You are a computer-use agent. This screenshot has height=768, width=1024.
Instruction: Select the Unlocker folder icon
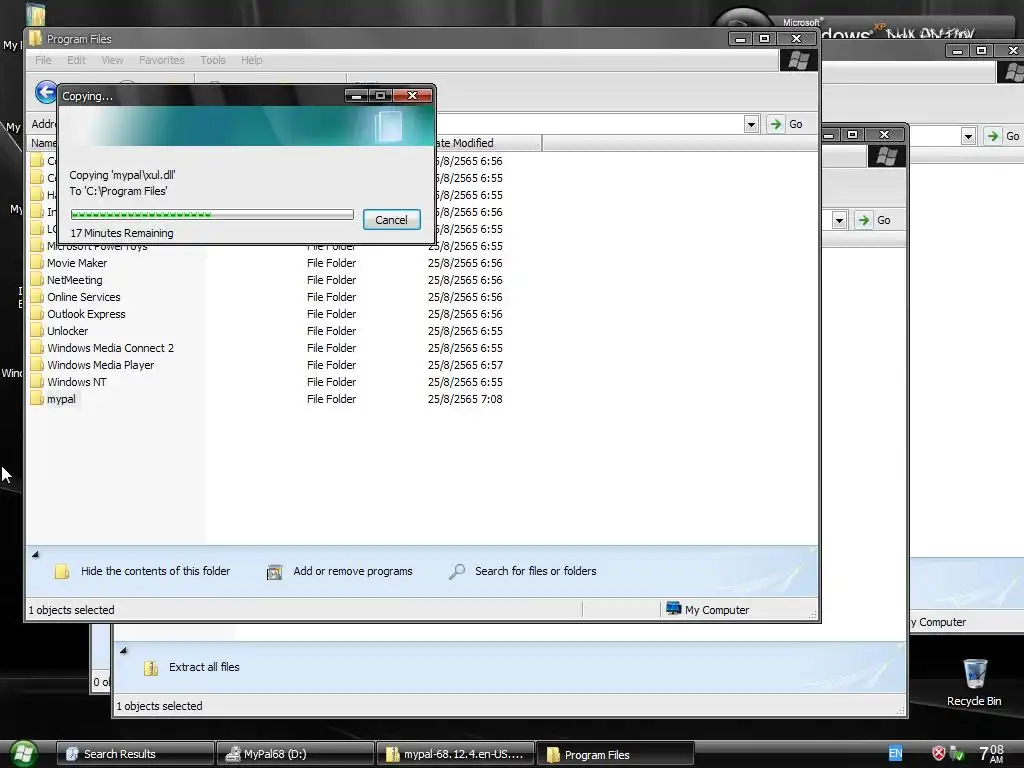(x=37, y=331)
